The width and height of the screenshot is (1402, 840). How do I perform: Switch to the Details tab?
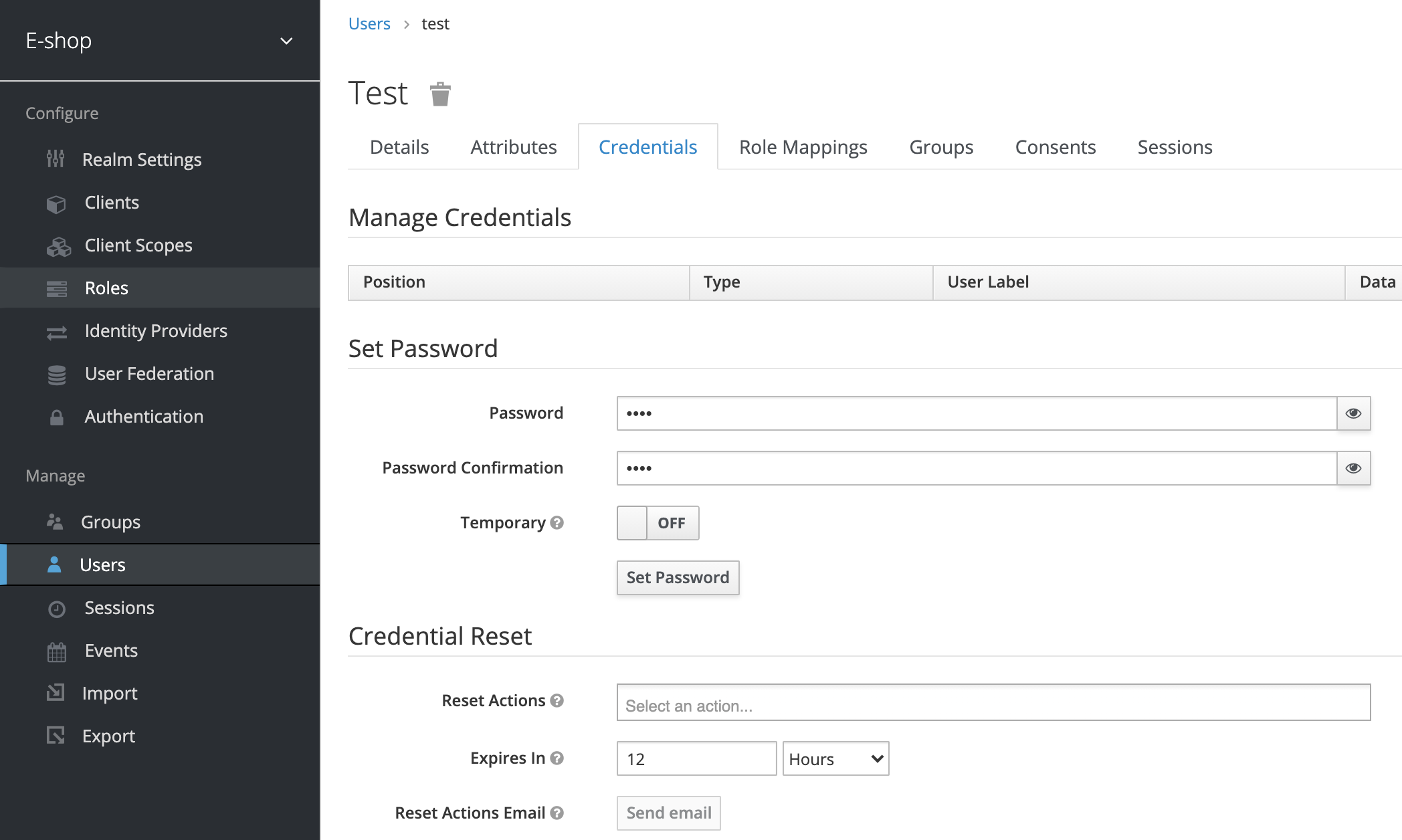pos(399,146)
